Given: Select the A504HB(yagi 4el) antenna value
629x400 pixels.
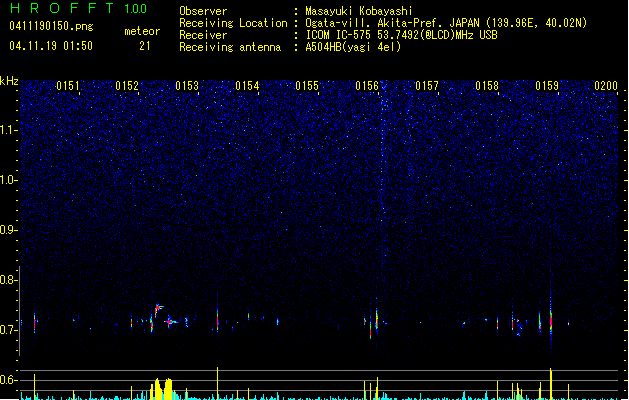Looking at the screenshot, I should [353, 47].
